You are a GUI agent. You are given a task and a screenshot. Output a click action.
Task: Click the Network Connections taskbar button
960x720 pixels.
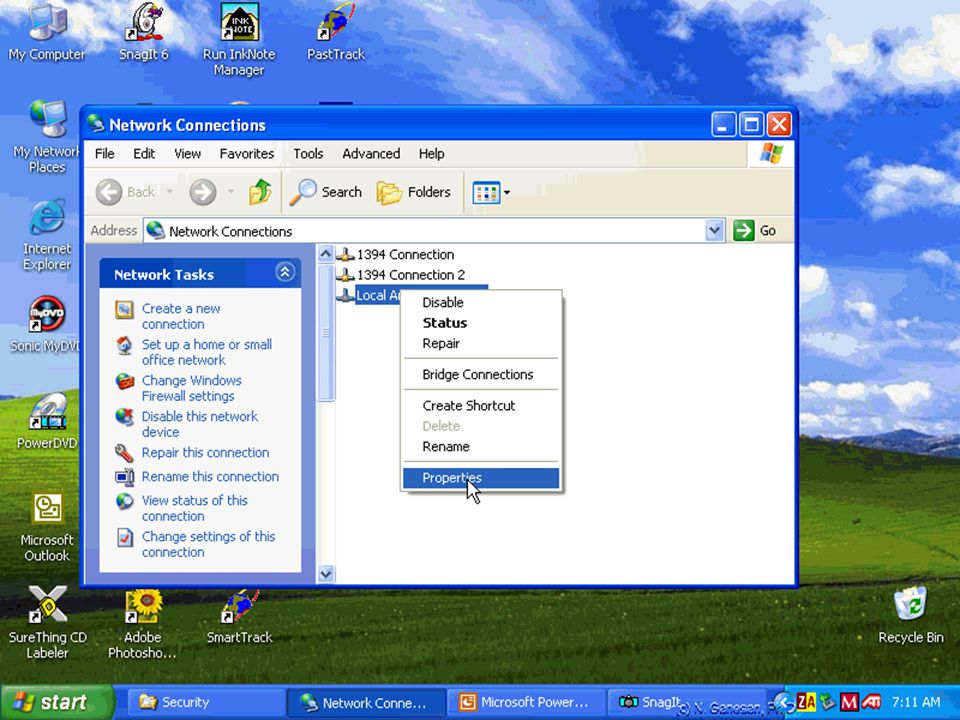coord(366,702)
